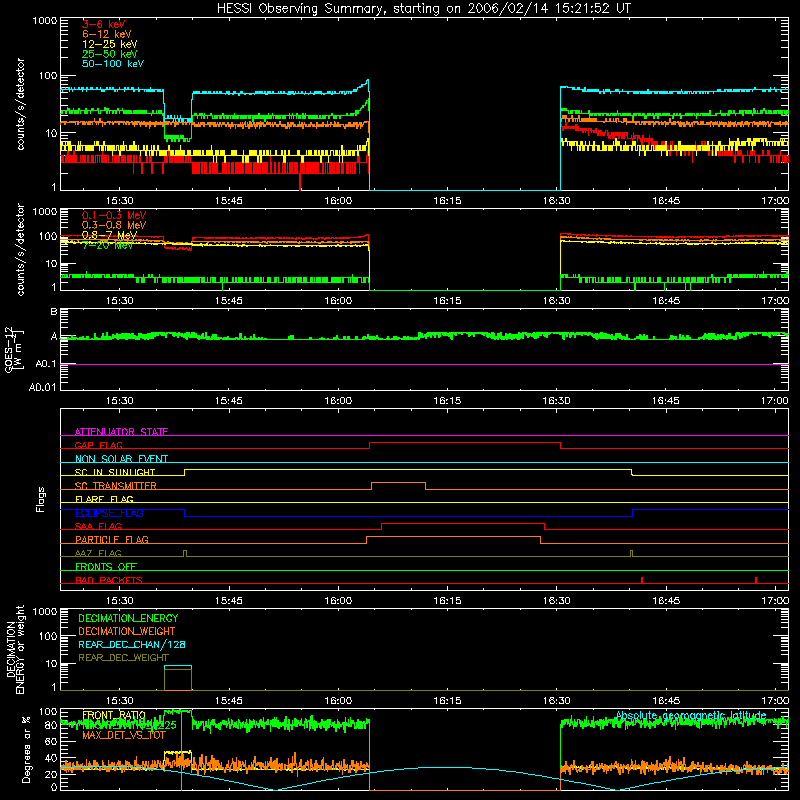Click the raised SAA_FLAG segment
The width and height of the screenshot is (800, 800).
[x=463, y=524]
